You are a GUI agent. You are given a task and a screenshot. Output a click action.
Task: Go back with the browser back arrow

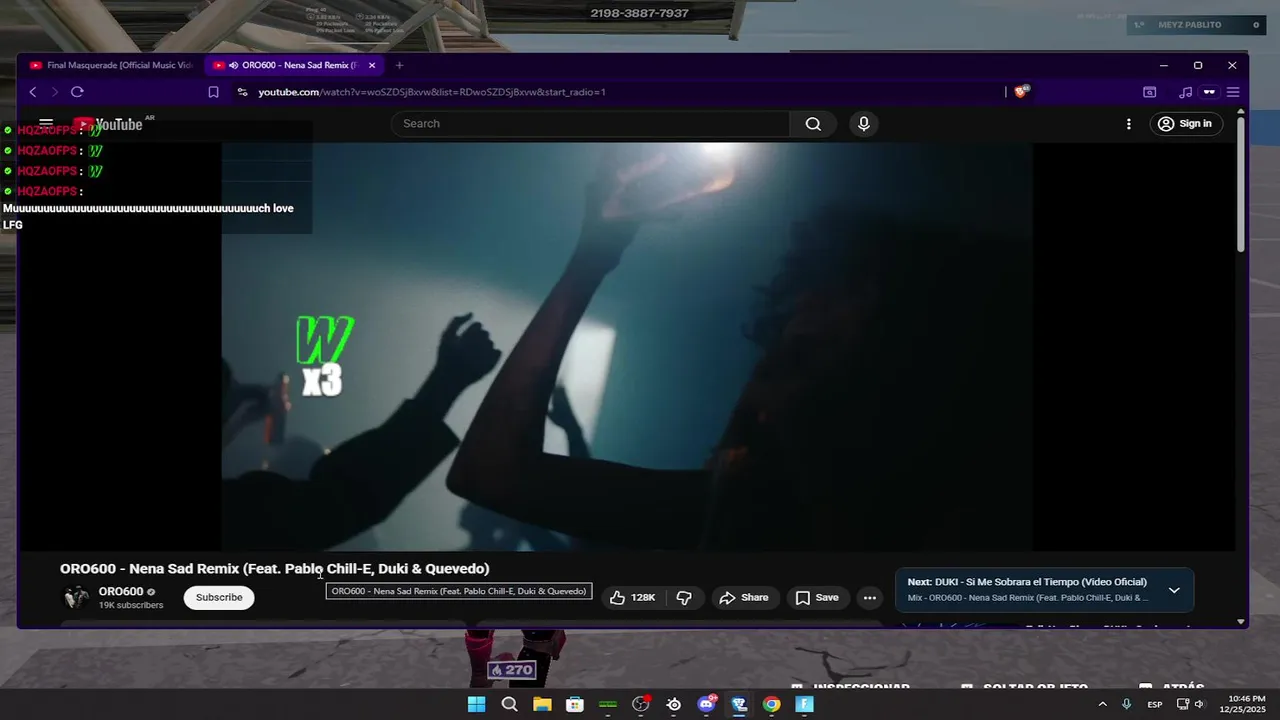(x=32, y=92)
